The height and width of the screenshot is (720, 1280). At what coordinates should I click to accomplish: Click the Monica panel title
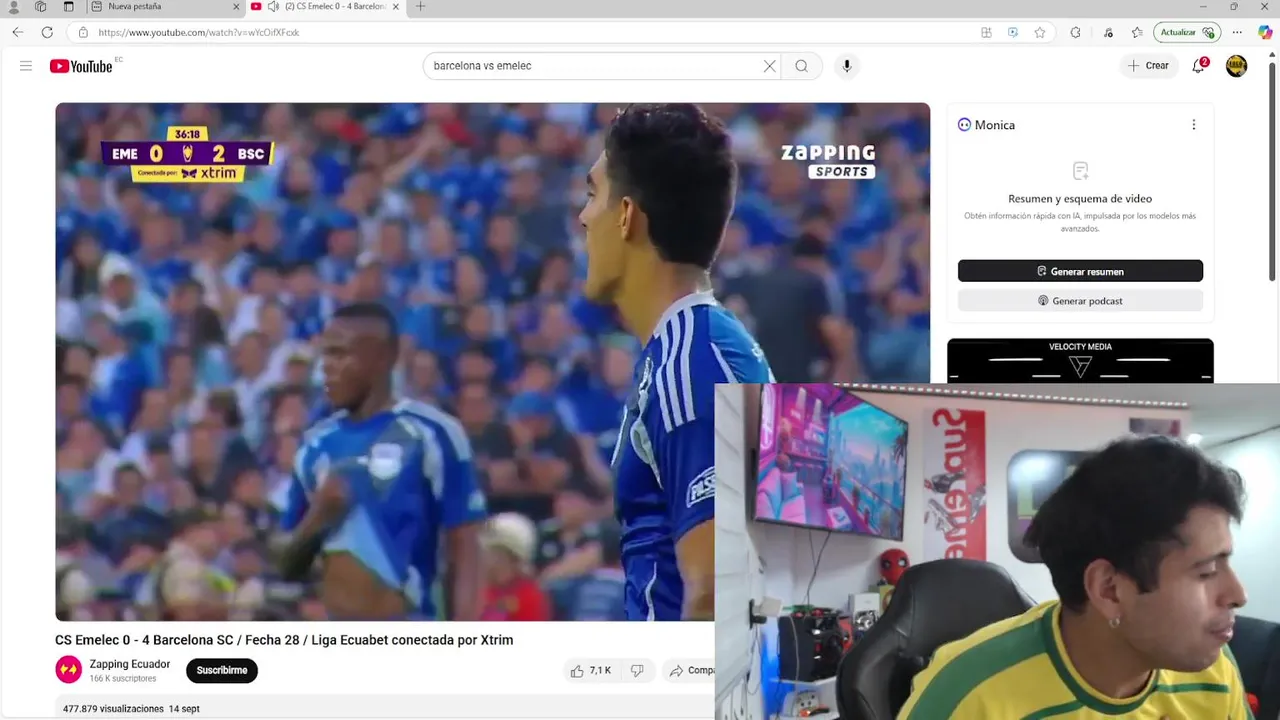point(994,125)
